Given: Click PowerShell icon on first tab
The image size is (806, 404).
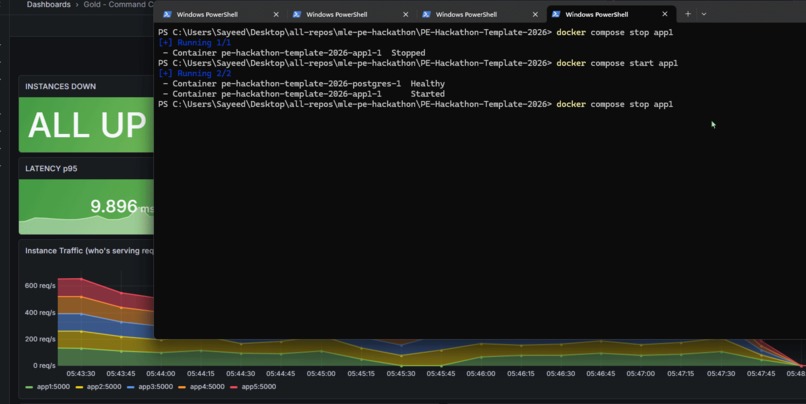Looking at the screenshot, I should pos(167,14).
